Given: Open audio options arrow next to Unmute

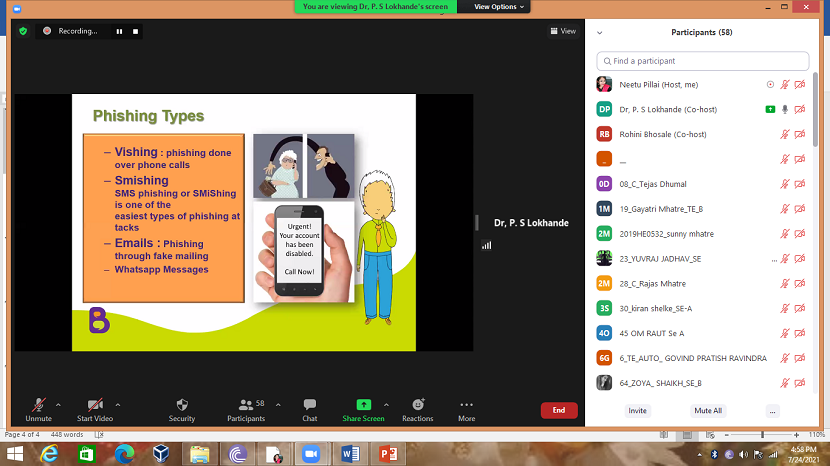Looking at the screenshot, I should click(x=58, y=405).
